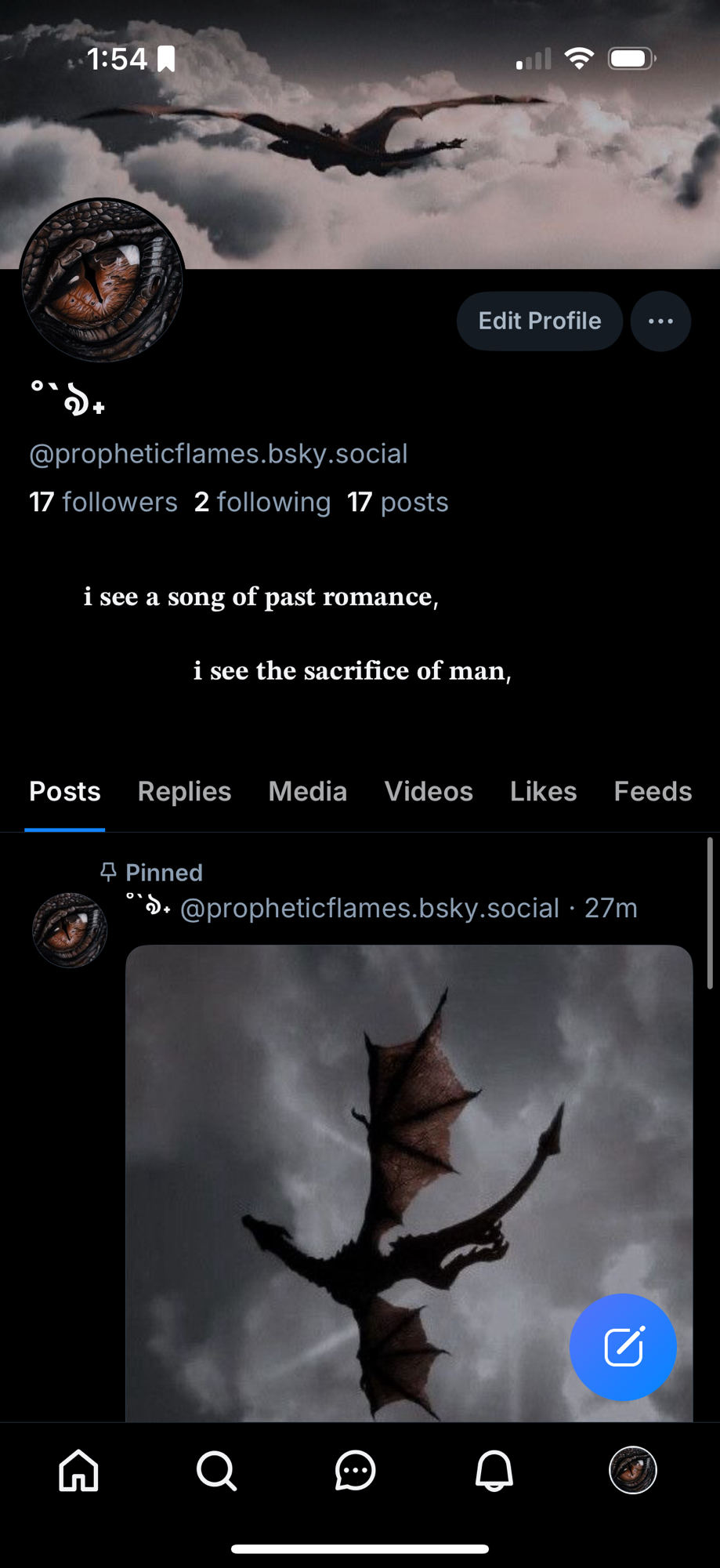Viewport: 720px width, 1568px height.
Task: Switch to the Media tab
Action: 307,791
